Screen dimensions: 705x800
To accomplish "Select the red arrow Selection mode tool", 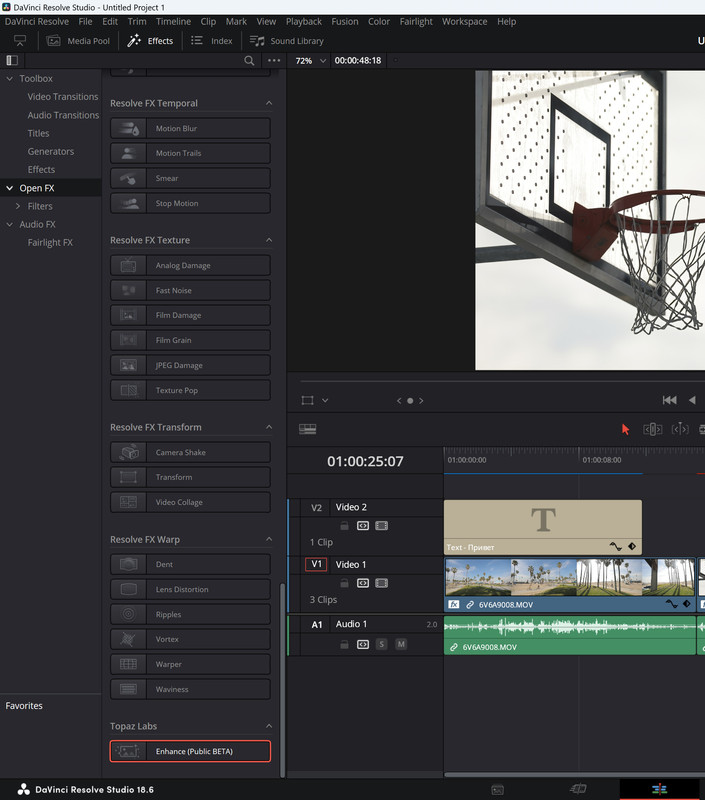I will [625, 429].
